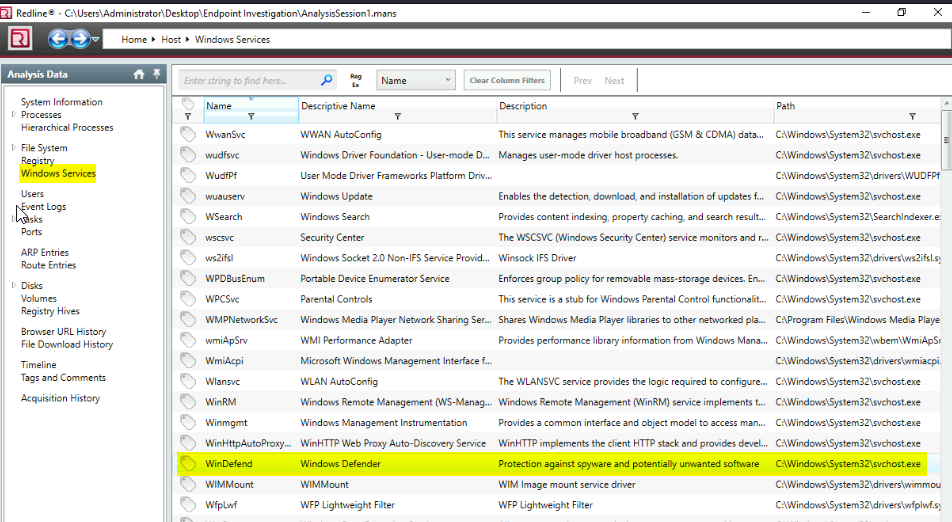Open the navigation history dropdown arrow
The width and height of the screenshot is (952, 522).
pyautogui.click(x=95, y=39)
